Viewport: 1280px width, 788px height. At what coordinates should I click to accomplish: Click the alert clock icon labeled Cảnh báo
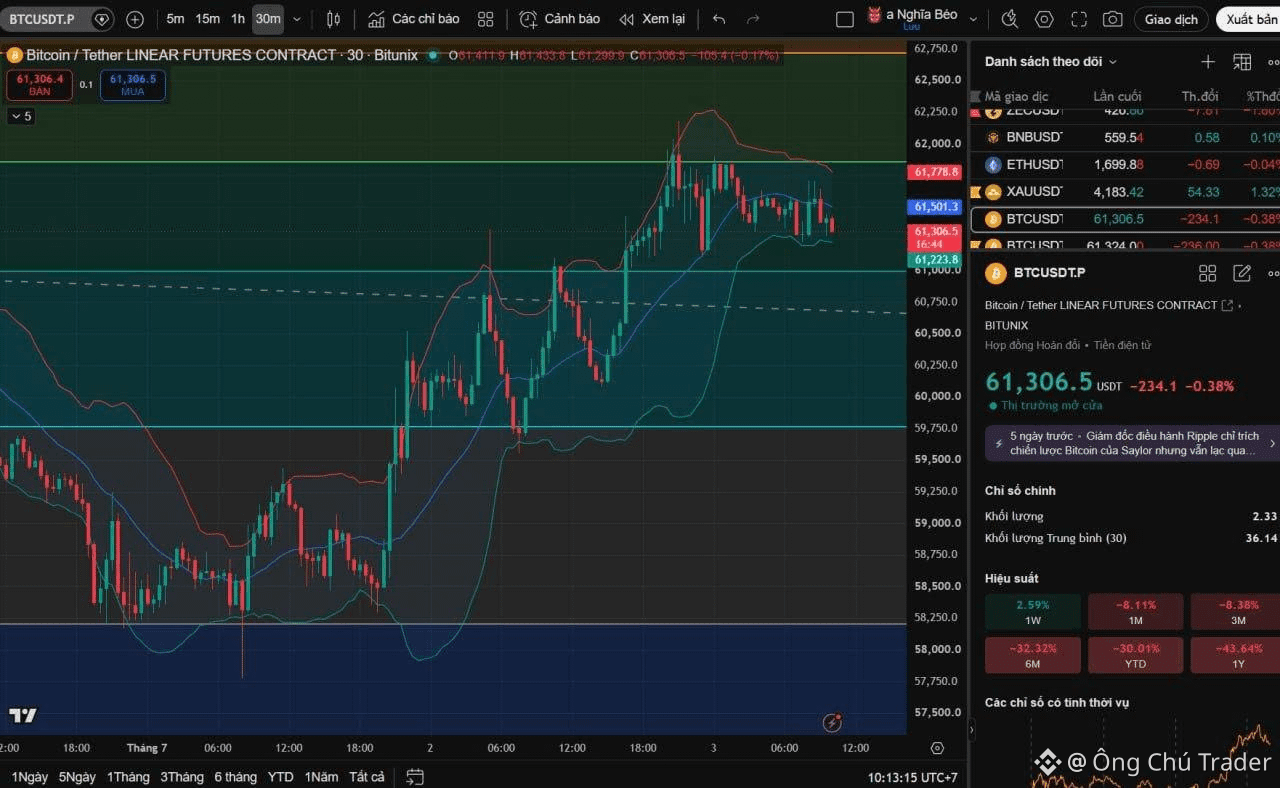point(559,19)
